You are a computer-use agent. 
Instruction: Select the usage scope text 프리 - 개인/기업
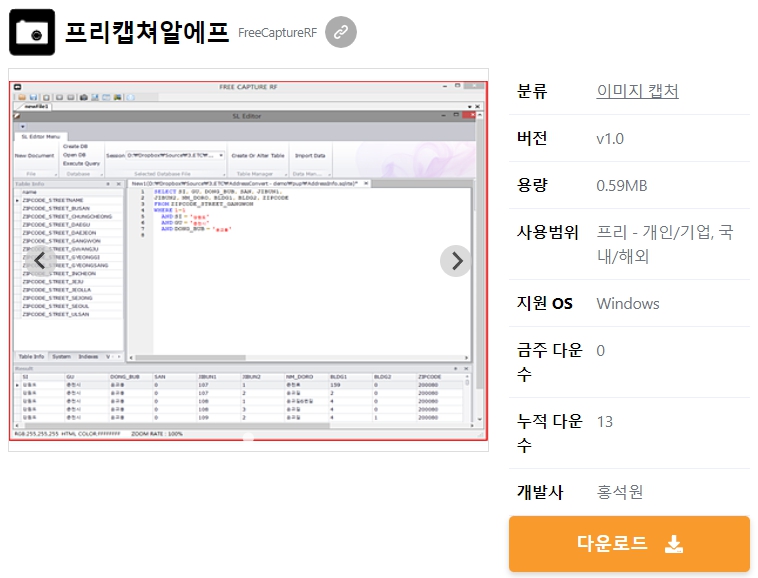tap(655, 232)
